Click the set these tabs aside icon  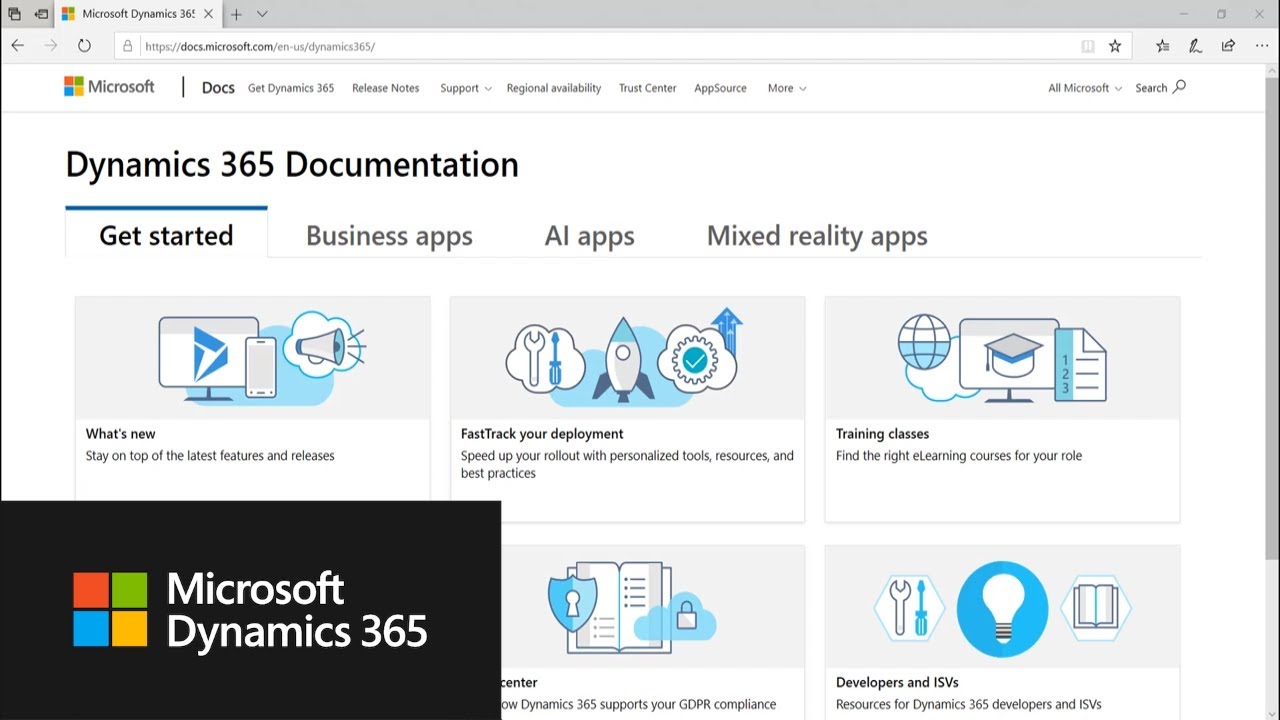[x=41, y=14]
